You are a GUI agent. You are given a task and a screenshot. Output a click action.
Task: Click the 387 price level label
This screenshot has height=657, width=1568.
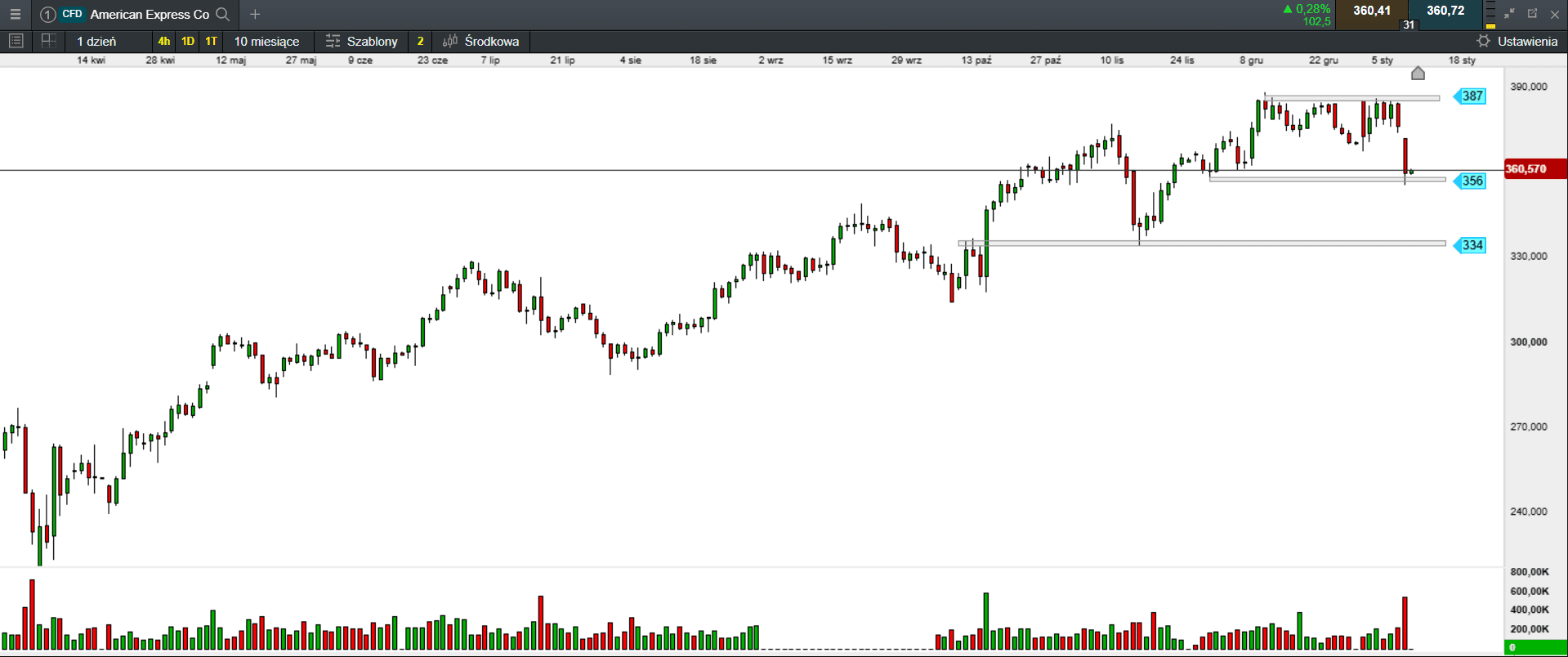pyautogui.click(x=1472, y=96)
